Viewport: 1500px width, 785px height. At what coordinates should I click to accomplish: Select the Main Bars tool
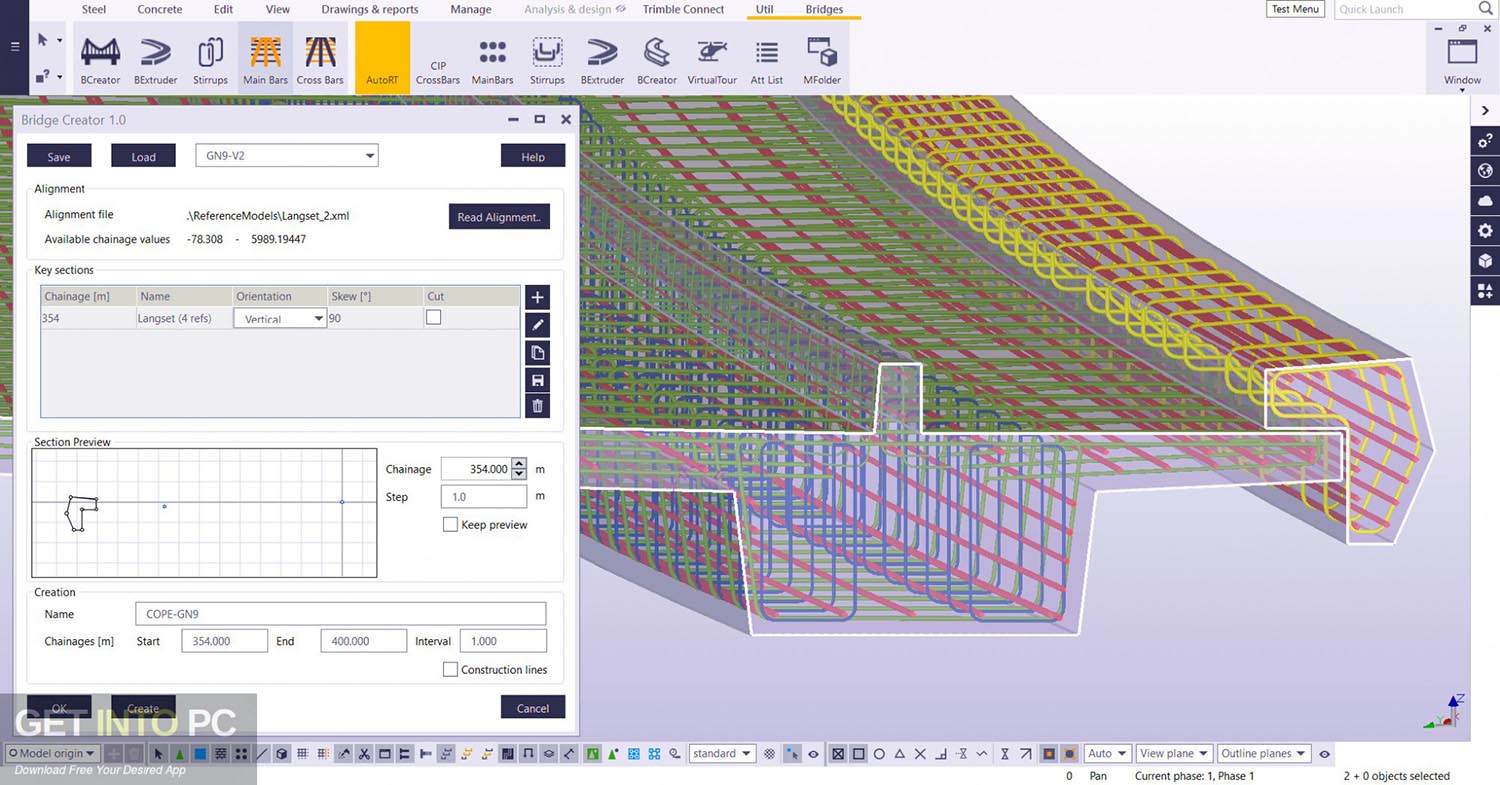265,60
